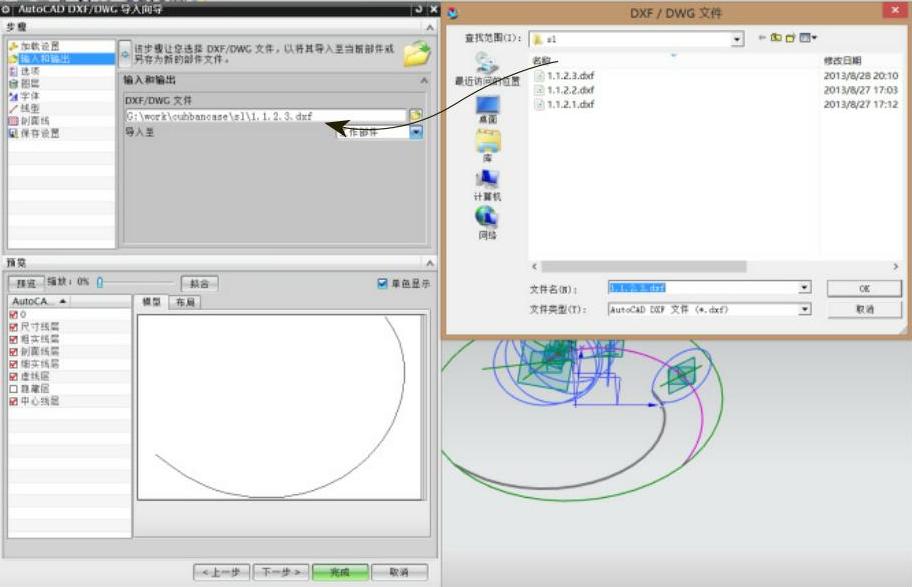Viewport: 912px width, 587px height.
Task: Toggle the 单色显示 monochrome display checkbox
Action: (382, 283)
